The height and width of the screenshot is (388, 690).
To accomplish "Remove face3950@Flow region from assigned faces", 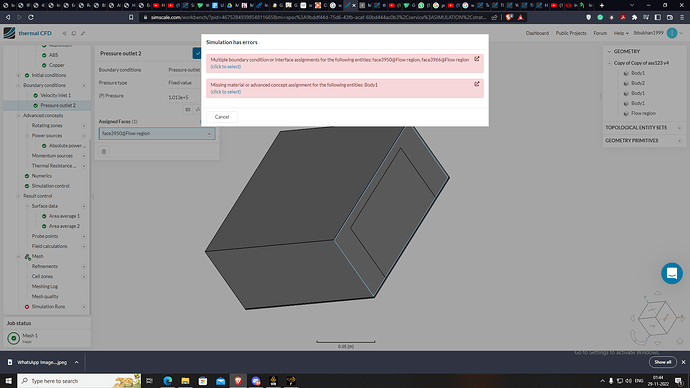I will [x=209, y=134].
